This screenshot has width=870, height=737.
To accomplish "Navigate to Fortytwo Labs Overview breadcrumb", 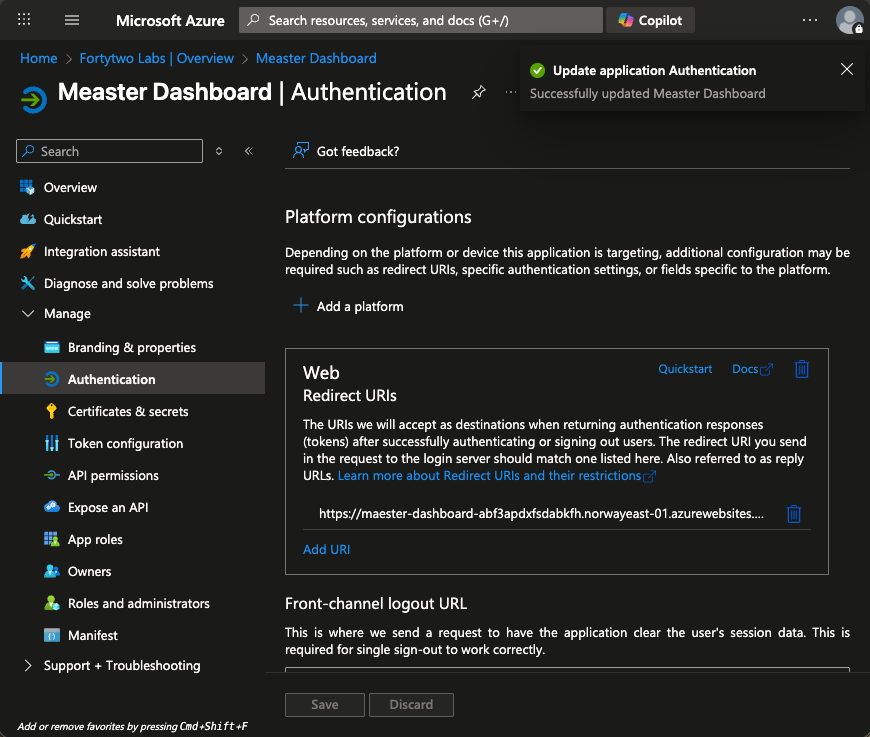I will (156, 58).
